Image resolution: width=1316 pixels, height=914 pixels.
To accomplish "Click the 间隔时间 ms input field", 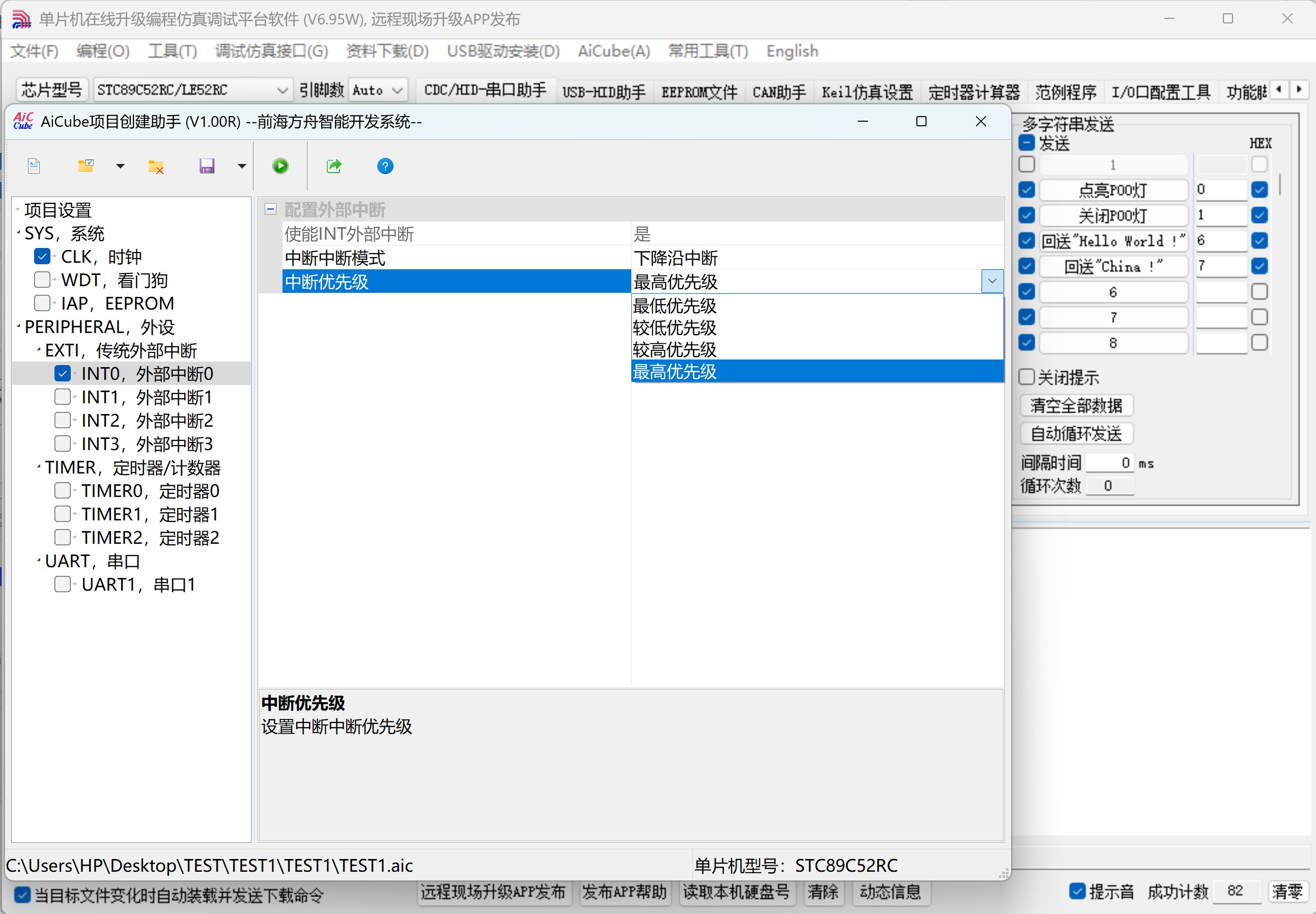I will pos(1109,463).
